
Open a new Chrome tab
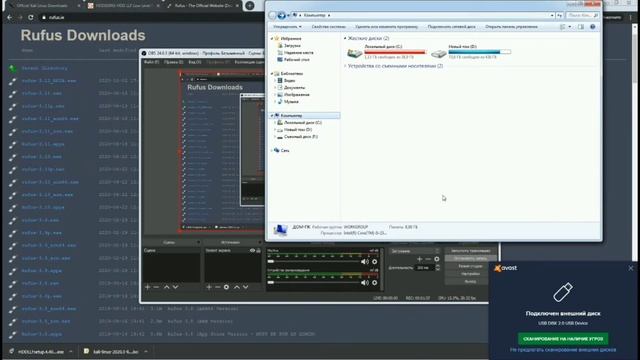[250, 6]
